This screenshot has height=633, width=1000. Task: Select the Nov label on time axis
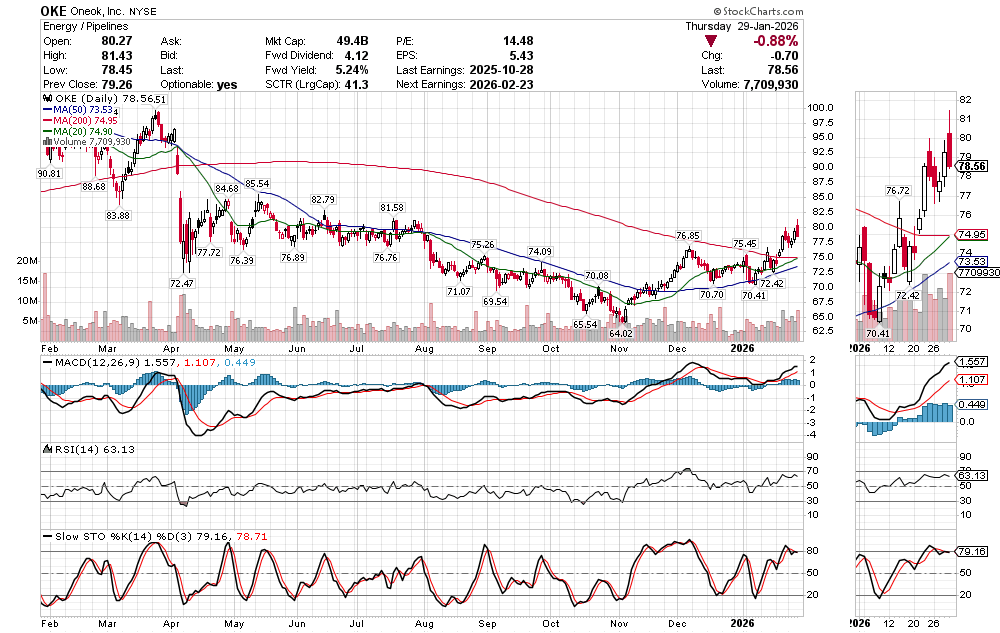[619, 350]
